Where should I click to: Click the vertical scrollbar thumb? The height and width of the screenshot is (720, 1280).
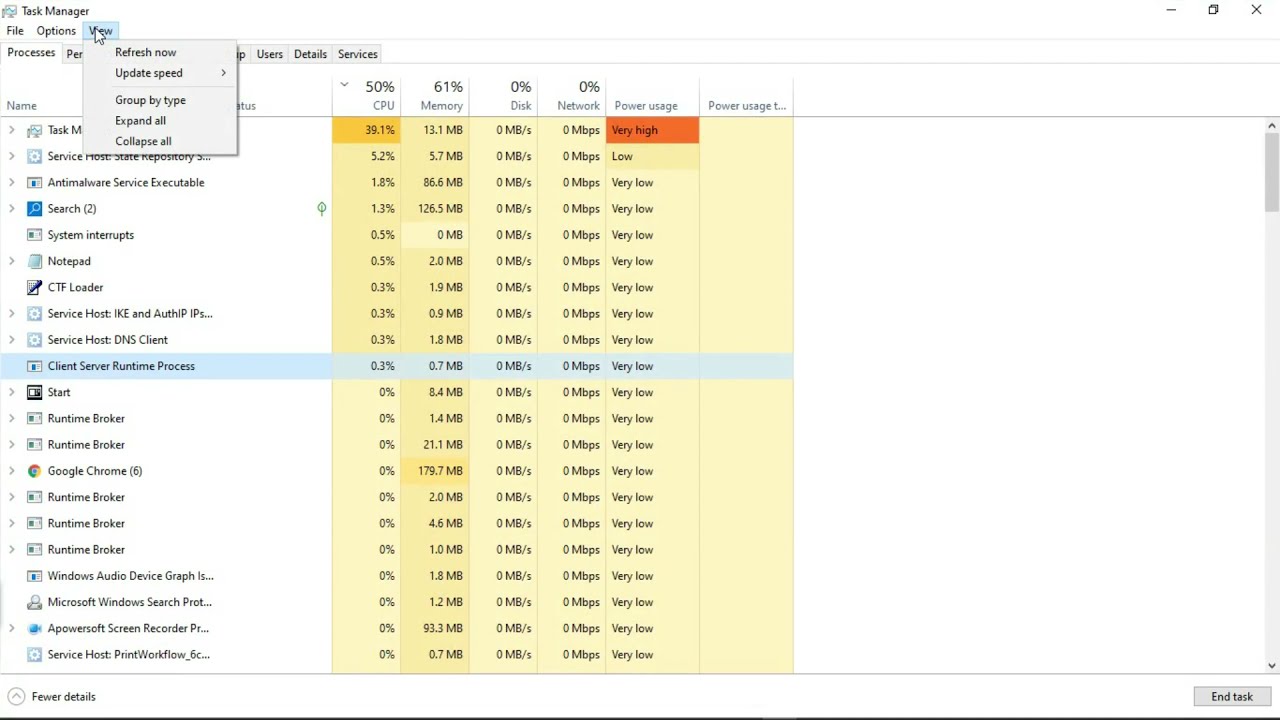pos(1272,173)
